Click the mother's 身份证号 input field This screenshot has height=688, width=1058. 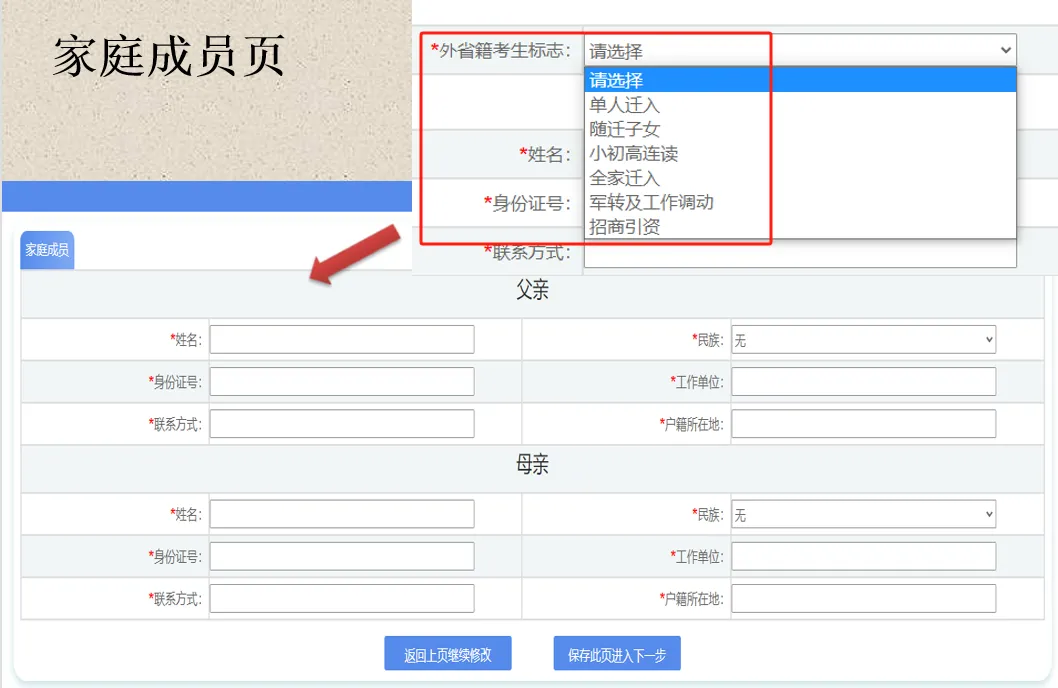tap(340, 555)
